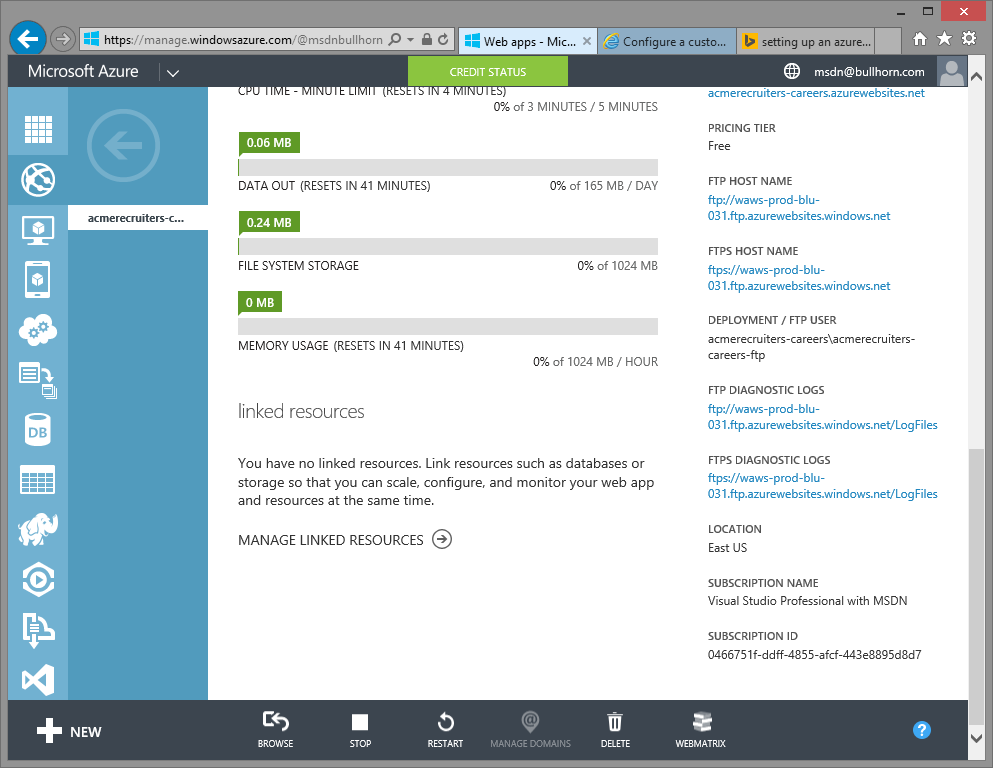The width and height of the screenshot is (993, 768).
Task: Click the subscription ID value 0466751f-ddff-4855-afcf-443e8895d8d7
Action: 814,655
